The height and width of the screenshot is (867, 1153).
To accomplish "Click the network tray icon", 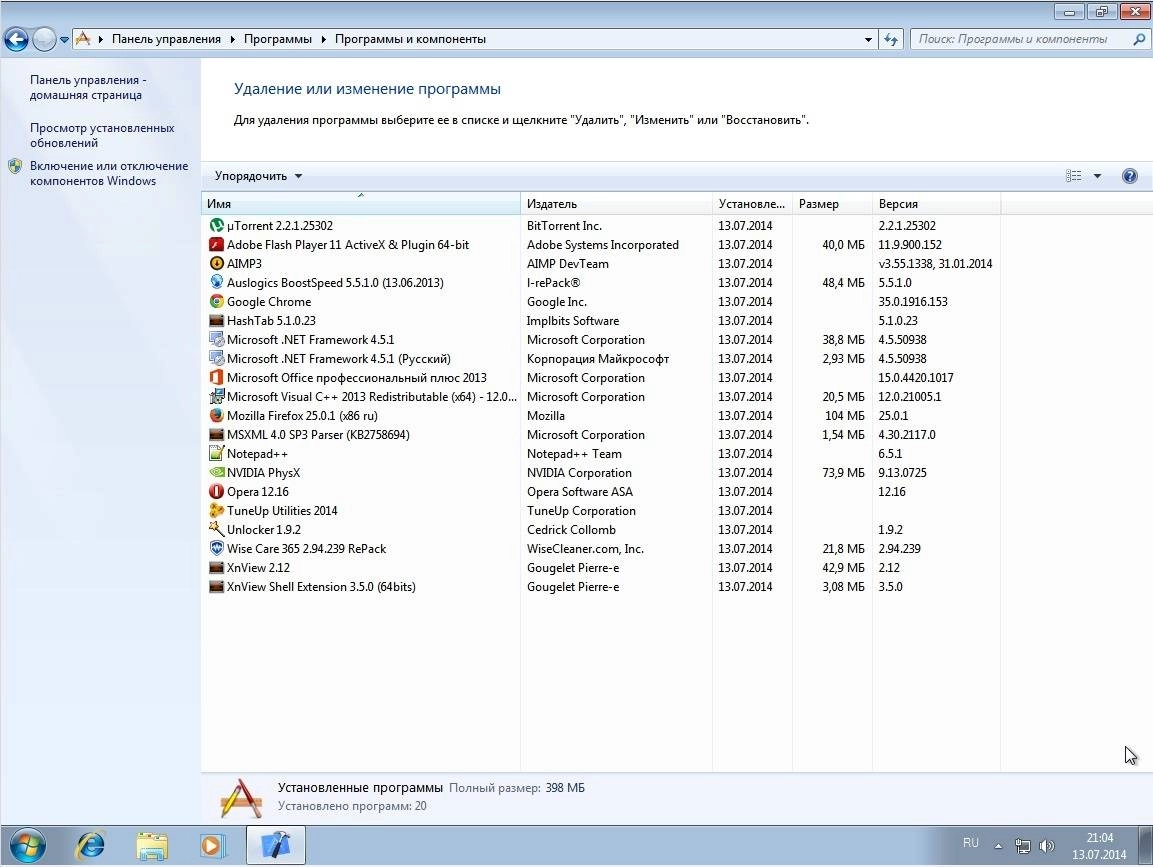I will [x=1022, y=846].
